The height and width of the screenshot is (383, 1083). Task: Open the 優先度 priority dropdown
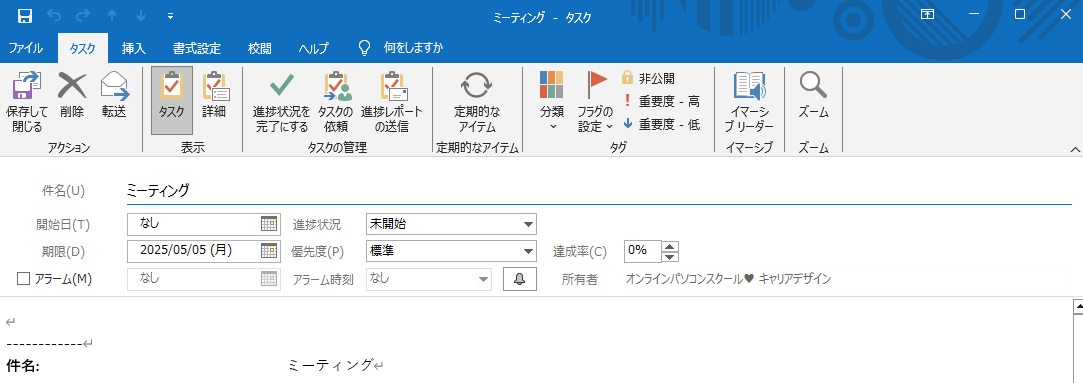coord(528,251)
